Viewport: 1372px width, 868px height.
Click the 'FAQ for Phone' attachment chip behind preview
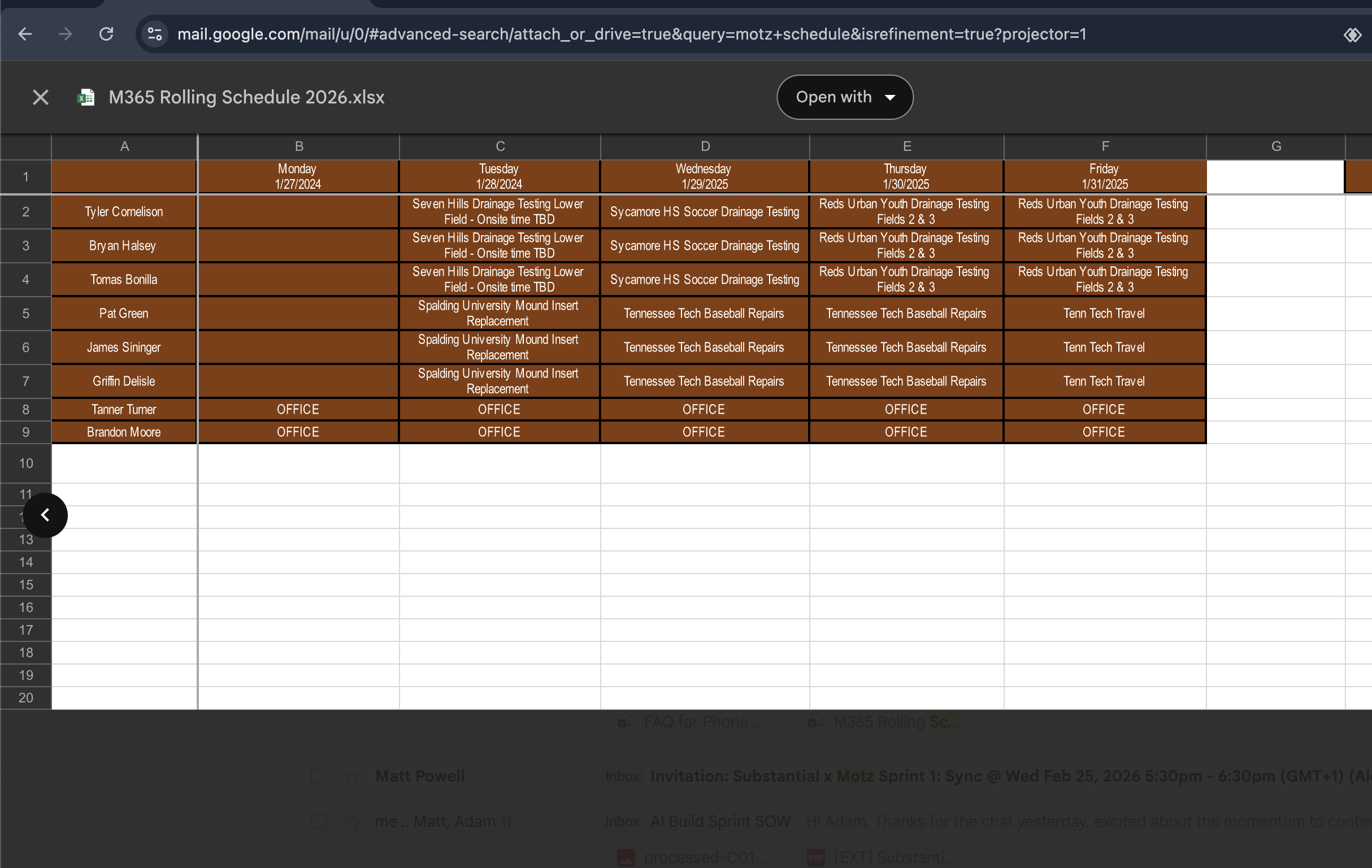(x=692, y=722)
